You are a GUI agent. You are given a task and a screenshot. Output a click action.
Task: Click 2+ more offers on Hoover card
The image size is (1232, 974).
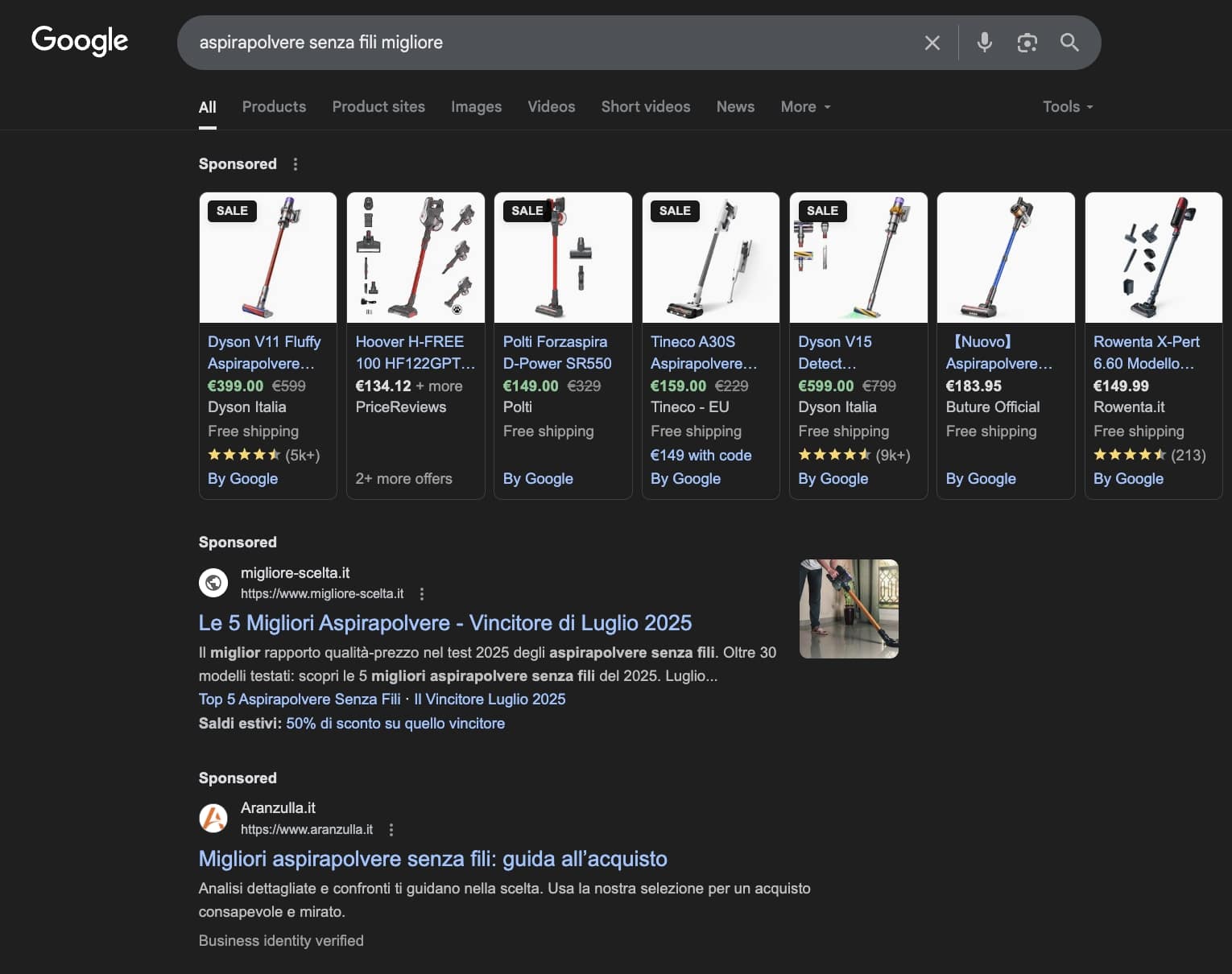(x=404, y=479)
